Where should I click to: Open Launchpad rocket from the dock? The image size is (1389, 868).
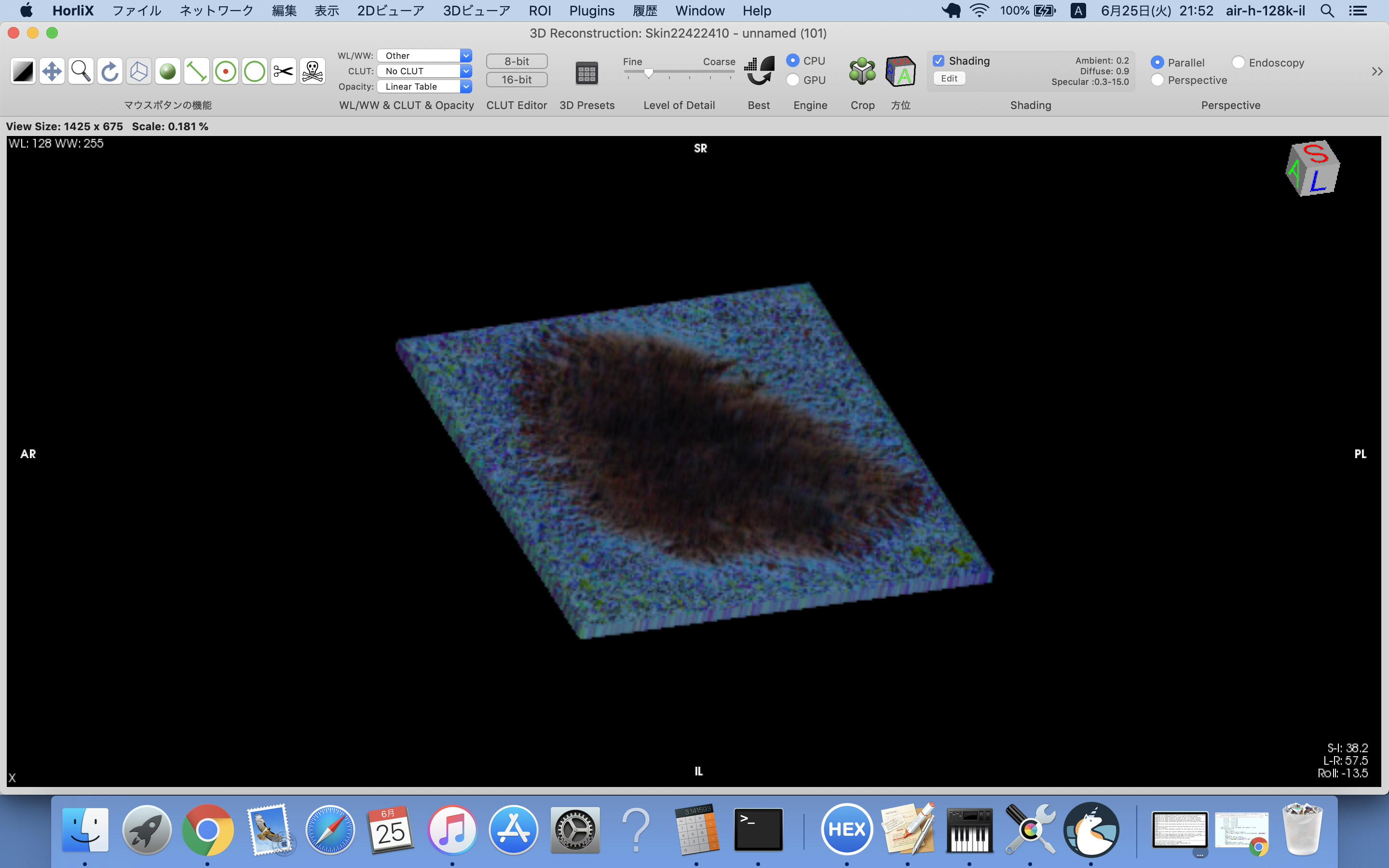click(x=146, y=830)
